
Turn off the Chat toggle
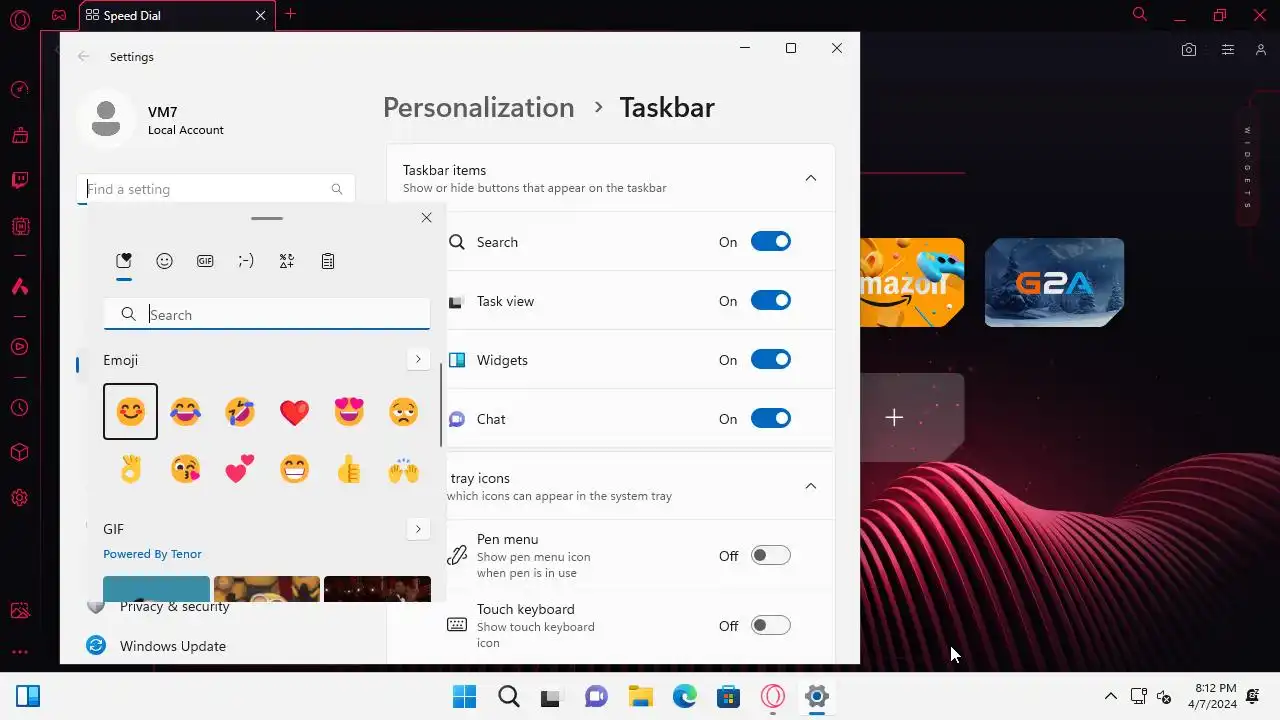(x=770, y=418)
